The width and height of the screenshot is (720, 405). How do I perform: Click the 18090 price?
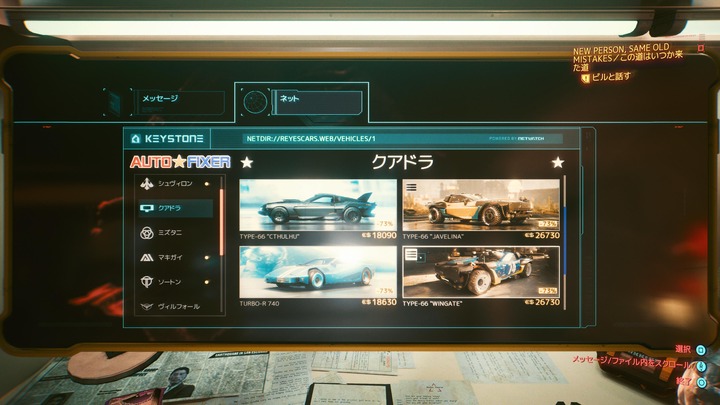tap(379, 236)
